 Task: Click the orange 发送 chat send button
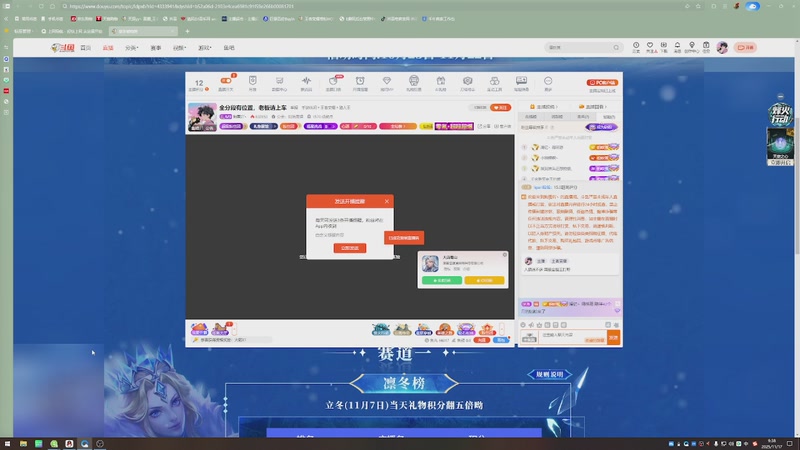pyautogui.click(x=613, y=337)
